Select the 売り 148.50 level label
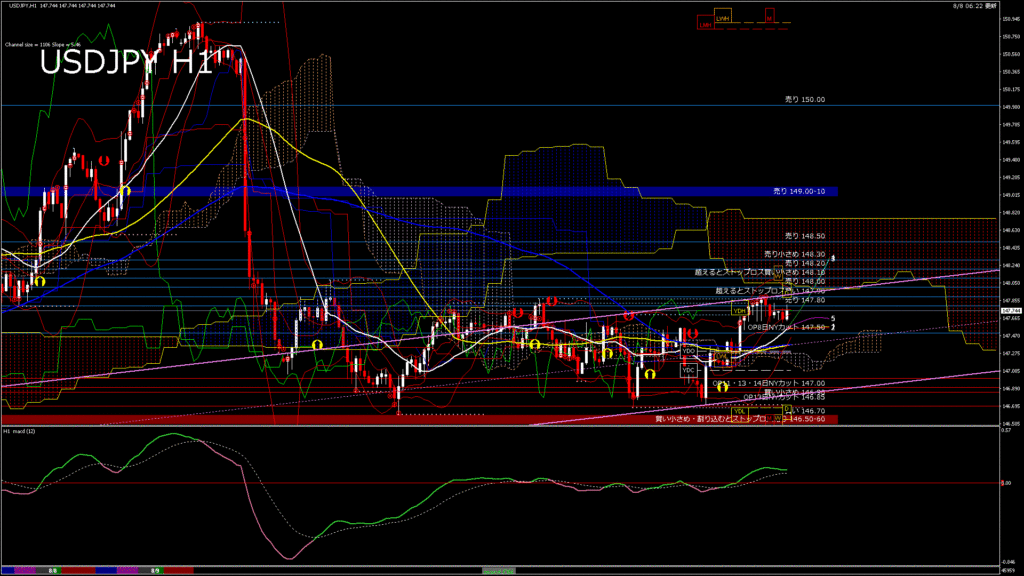Viewport: 1024px width, 576px height. pos(805,236)
